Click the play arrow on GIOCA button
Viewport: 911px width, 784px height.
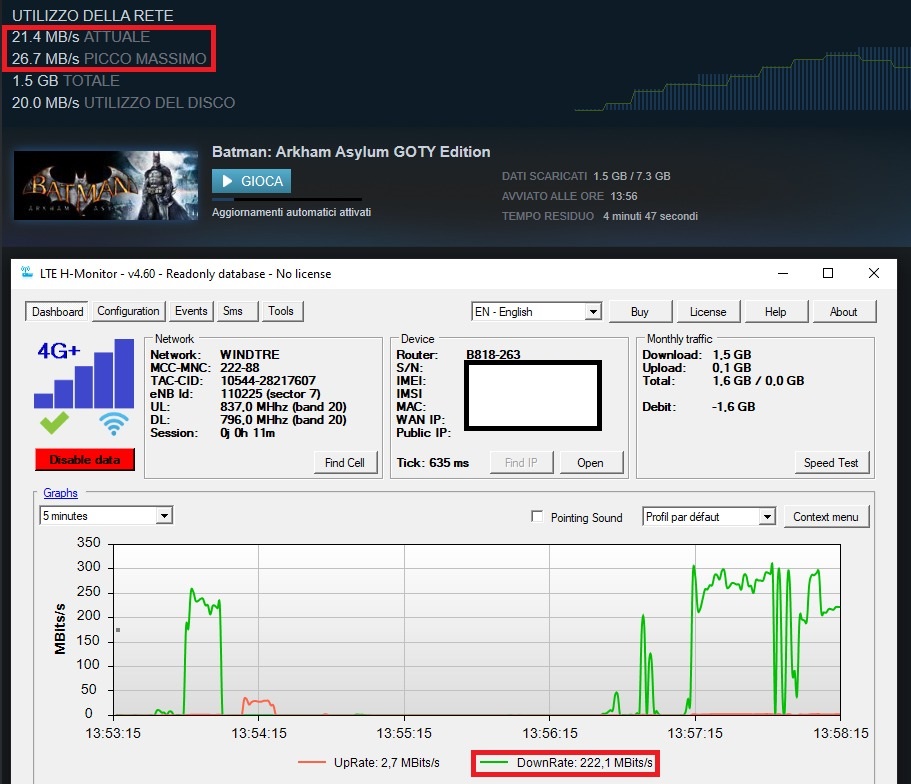click(x=228, y=181)
